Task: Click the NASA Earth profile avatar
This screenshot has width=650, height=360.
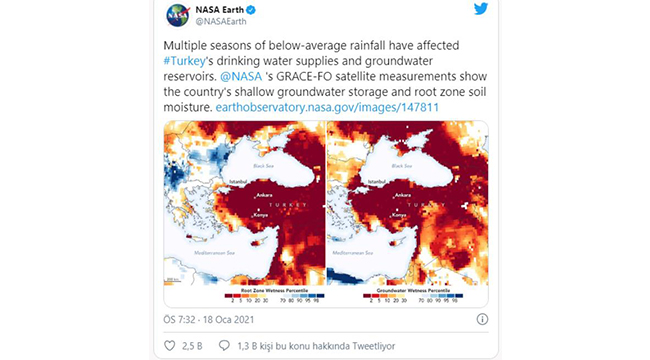Action: point(177,15)
